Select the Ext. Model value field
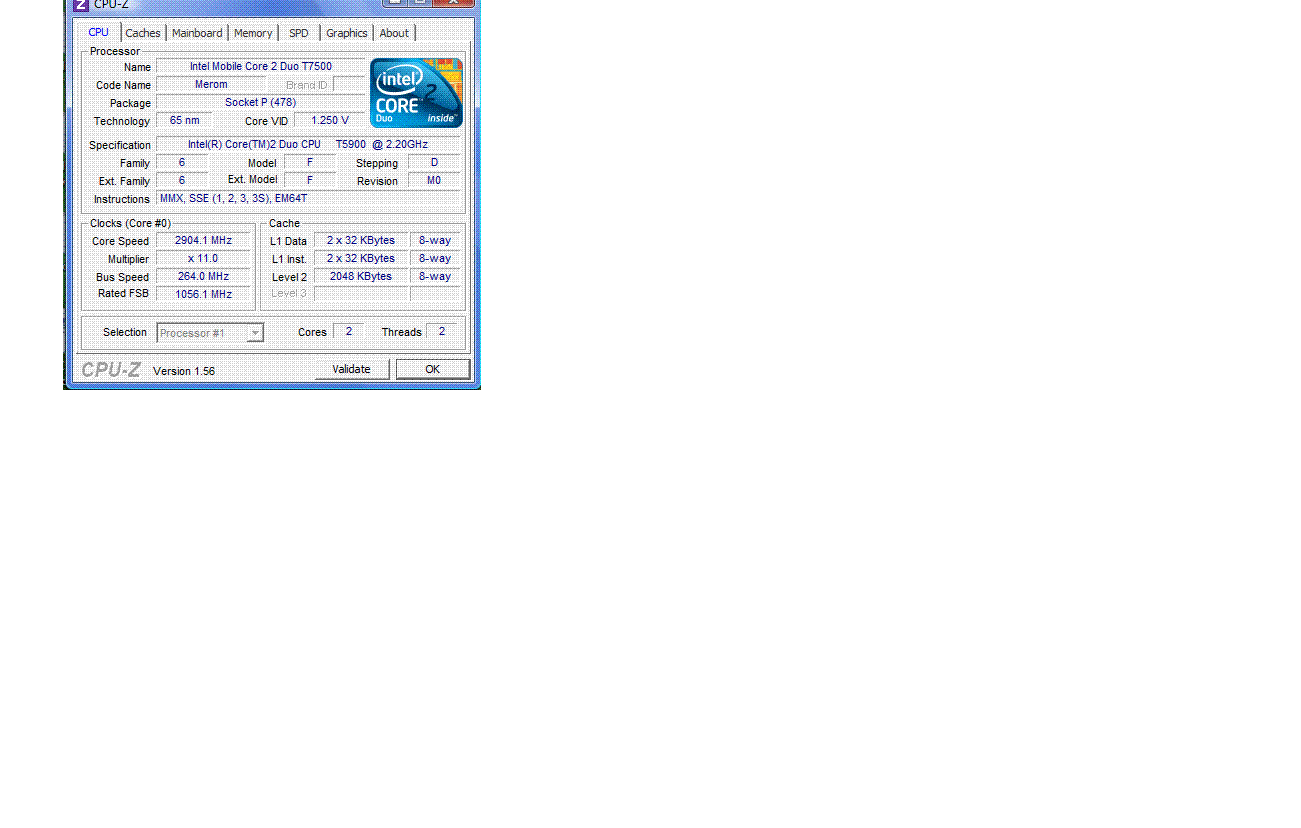The height and width of the screenshot is (828, 1301). (310, 181)
